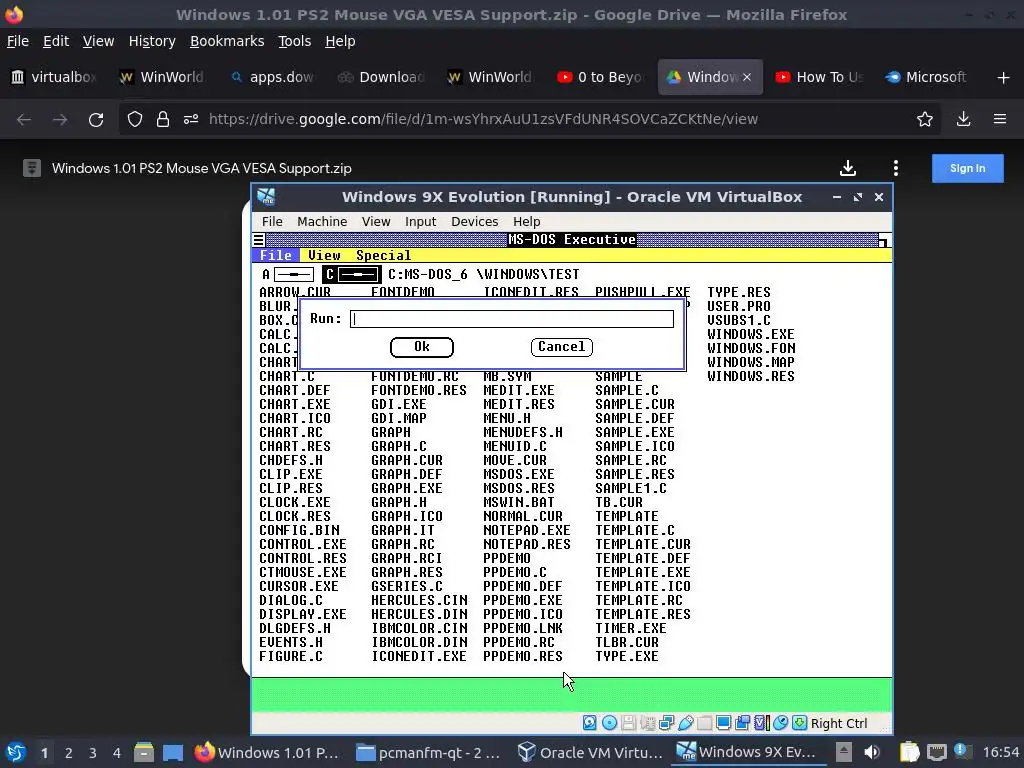1024x768 pixels.
Task: Select MSDOS.EXE in the file list
Action: [x=519, y=474]
